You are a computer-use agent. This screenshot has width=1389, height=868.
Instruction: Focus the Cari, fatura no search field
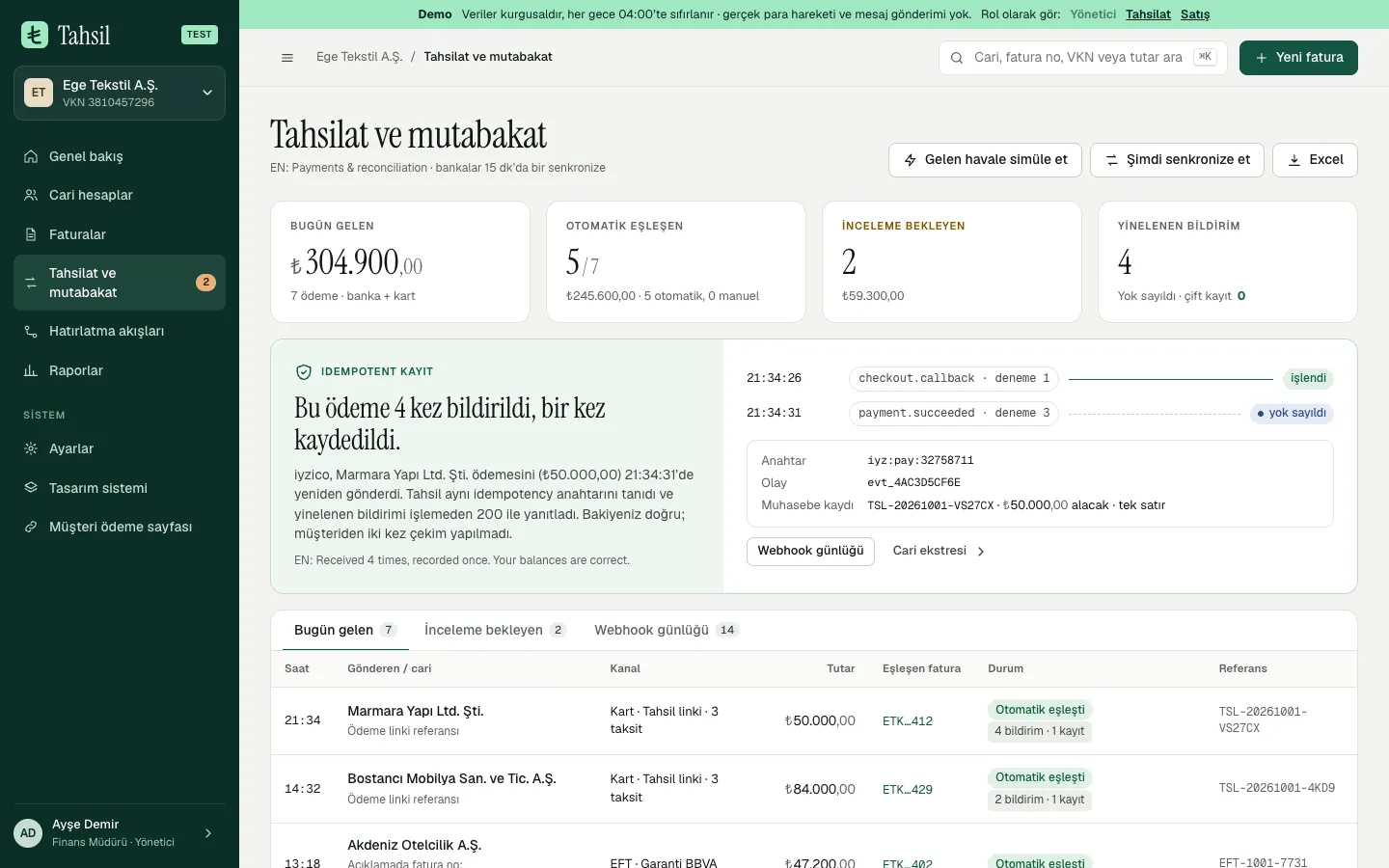tap(1082, 58)
